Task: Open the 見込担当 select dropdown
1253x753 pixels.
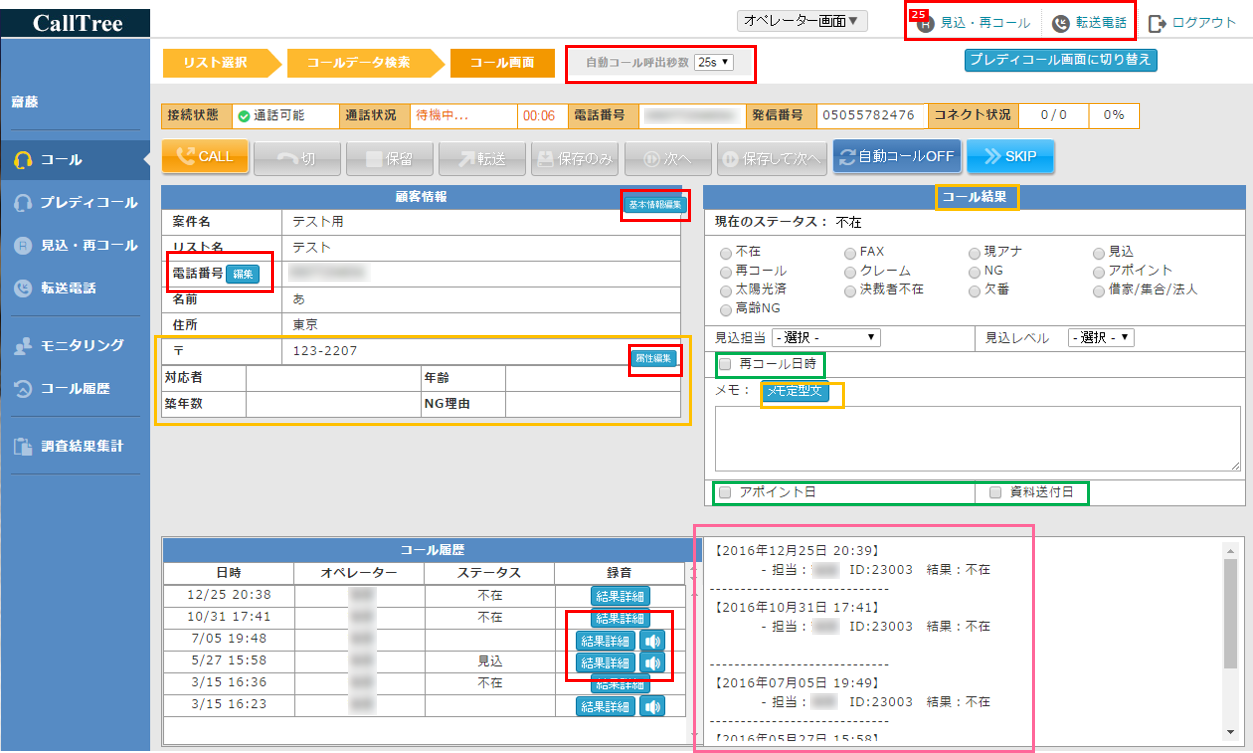Action: [825, 338]
